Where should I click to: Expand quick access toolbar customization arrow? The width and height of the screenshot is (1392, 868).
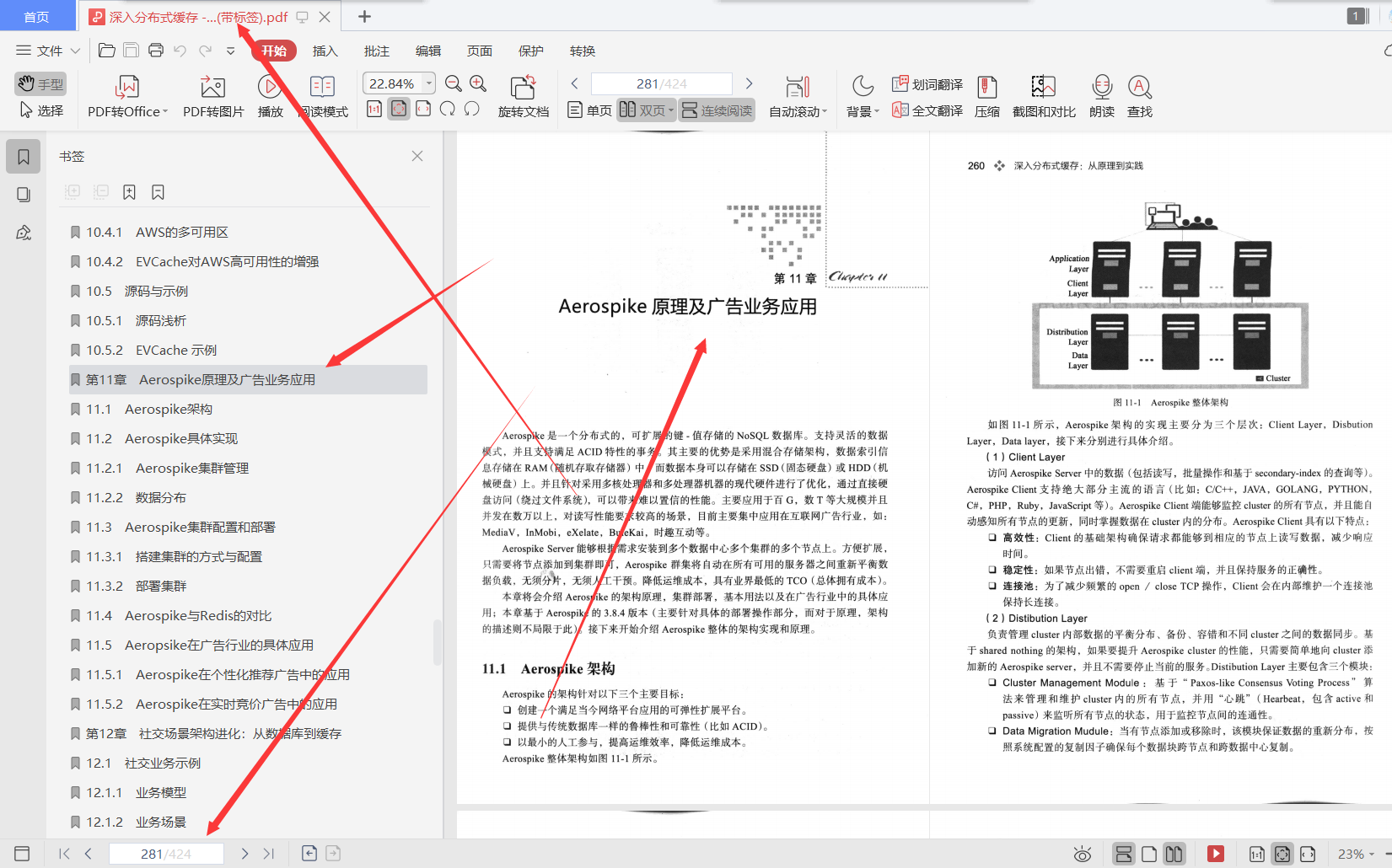click(230, 51)
